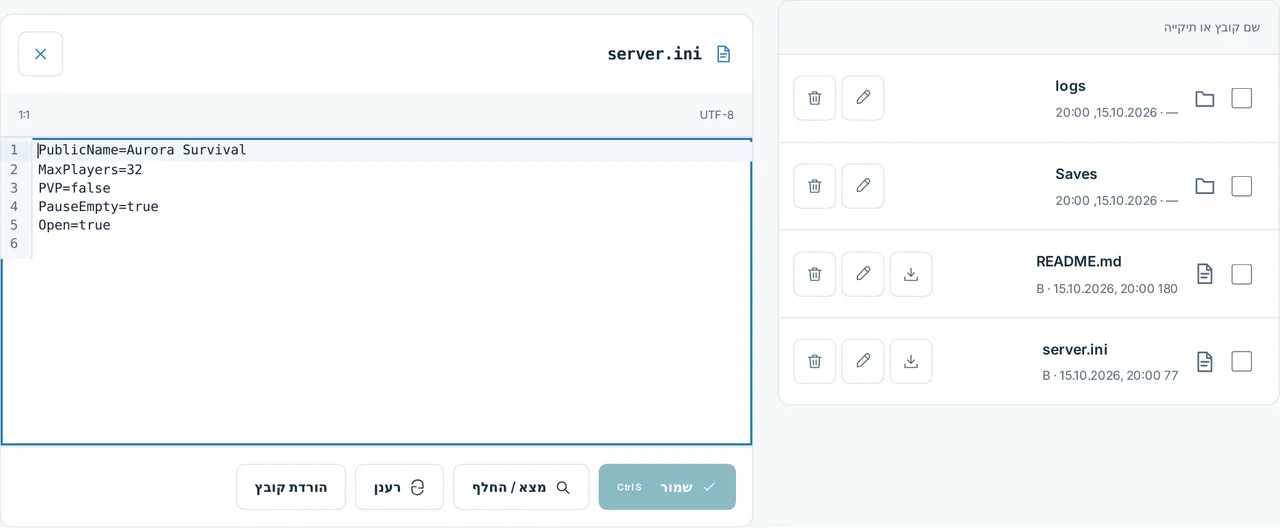Click the PVP=false line

click(x=74, y=188)
